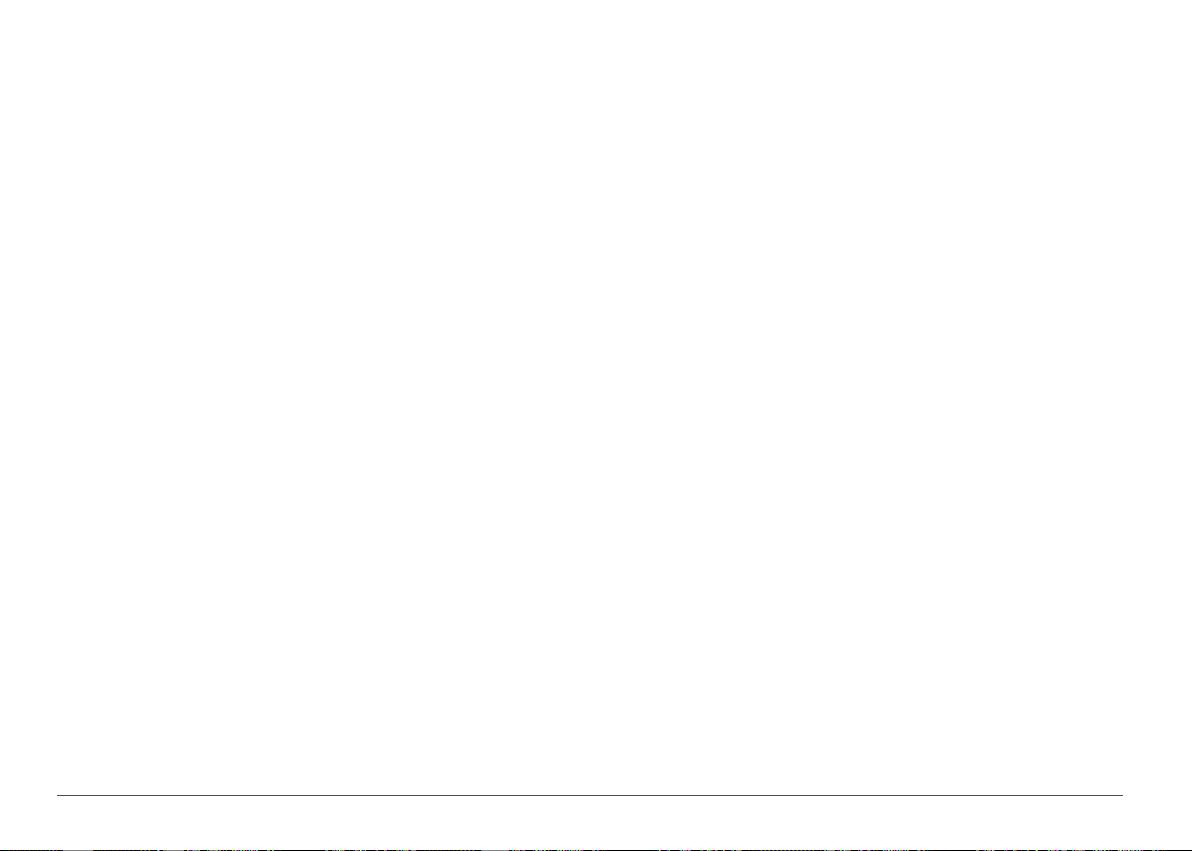The height and width of the screenshot is (851, 1192).
Task: Click the empty footer area below the line
Action: click(596, 822)
